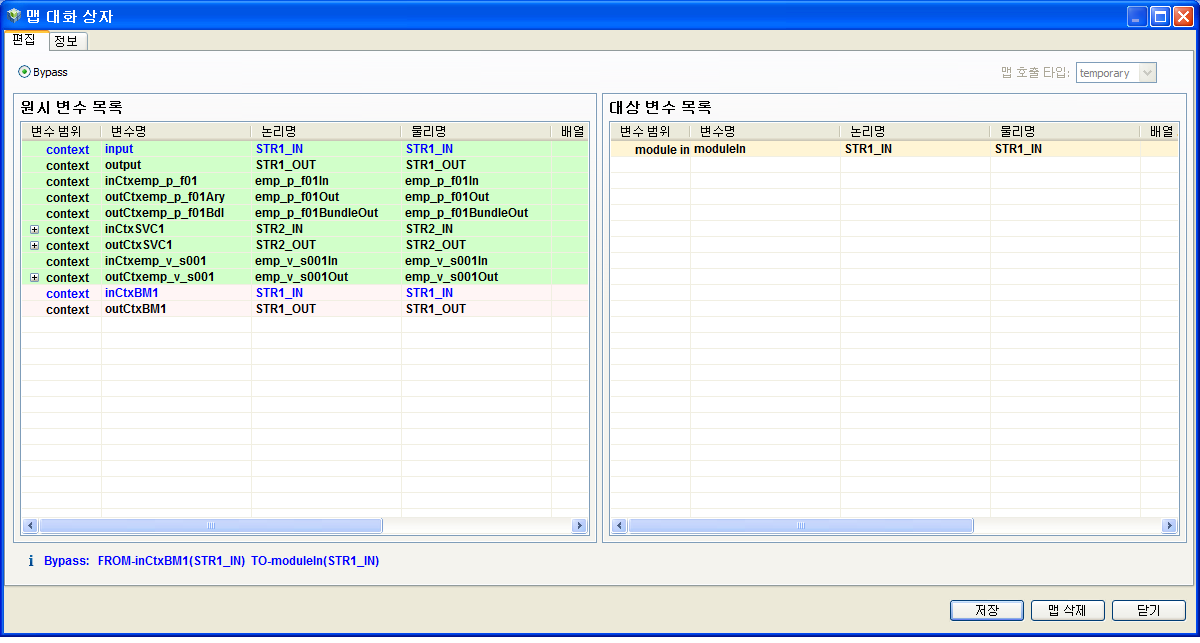Click the 닫기 close button

coord(1148,610)
